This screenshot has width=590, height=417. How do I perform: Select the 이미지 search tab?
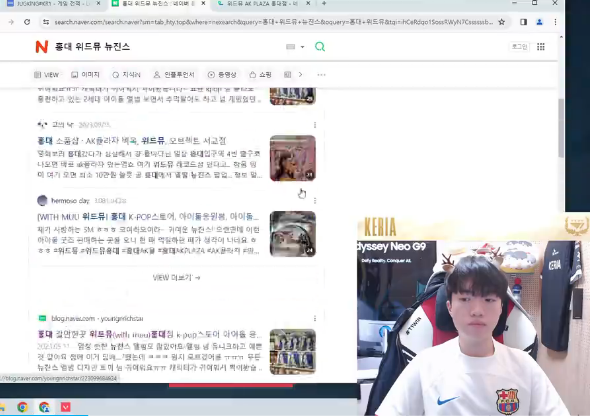pos(85,75)
